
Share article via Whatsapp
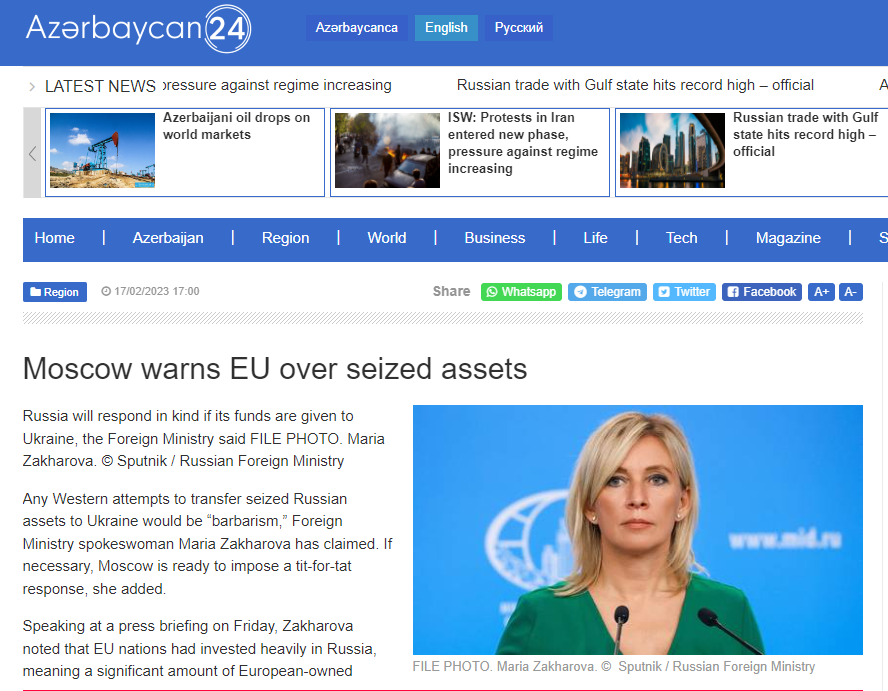[521, 292]
